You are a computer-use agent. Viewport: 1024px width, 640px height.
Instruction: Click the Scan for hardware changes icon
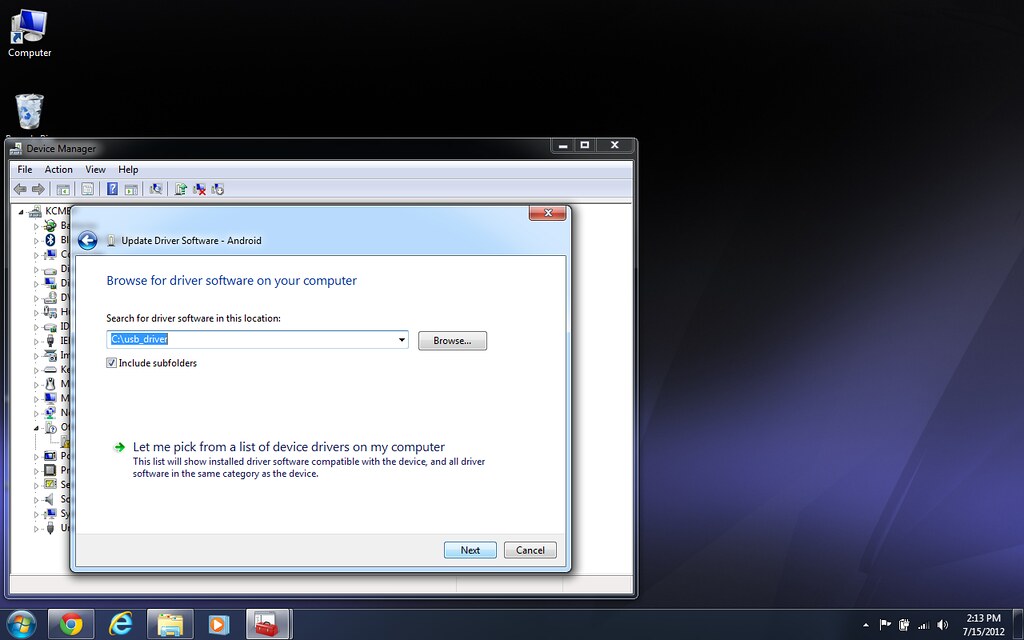pos(156,189)
